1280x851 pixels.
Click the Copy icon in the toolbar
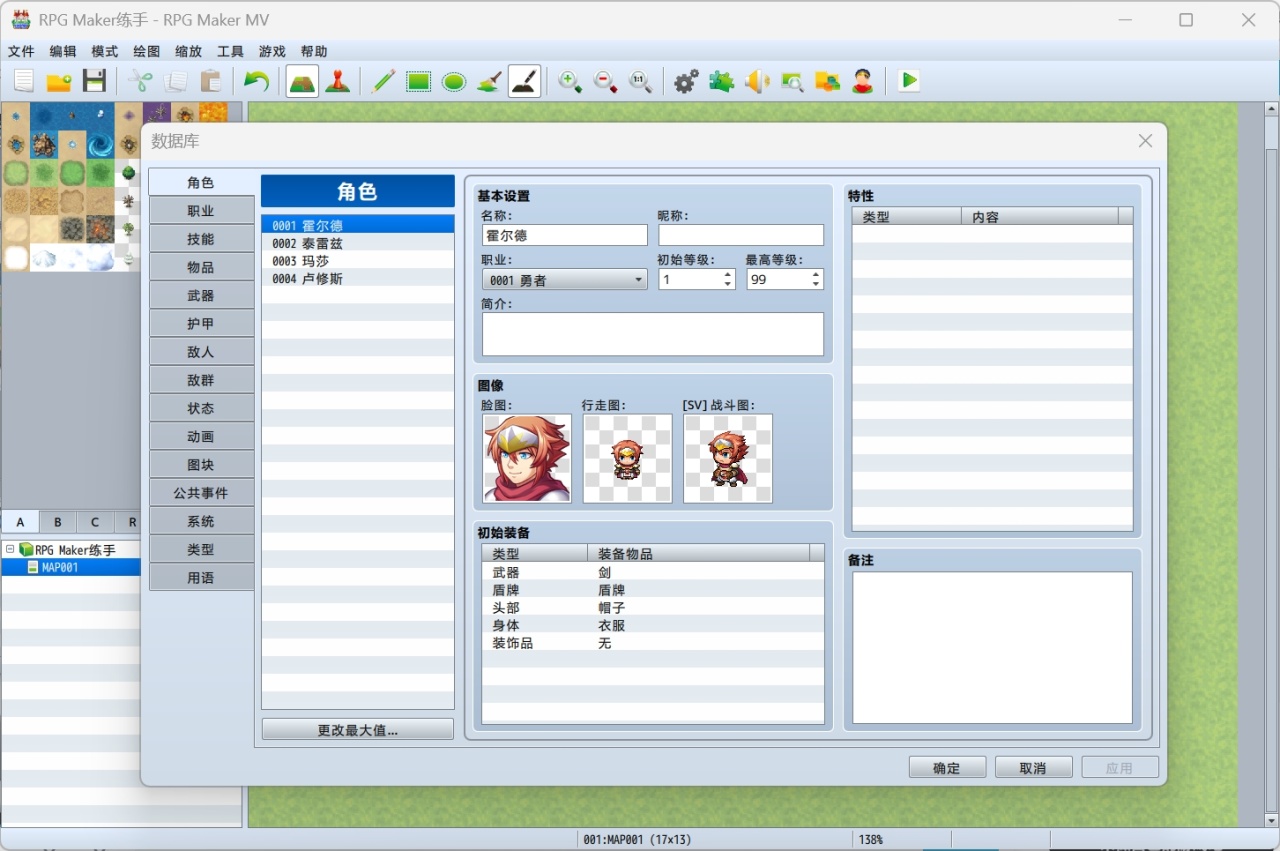tap(176, 81)
